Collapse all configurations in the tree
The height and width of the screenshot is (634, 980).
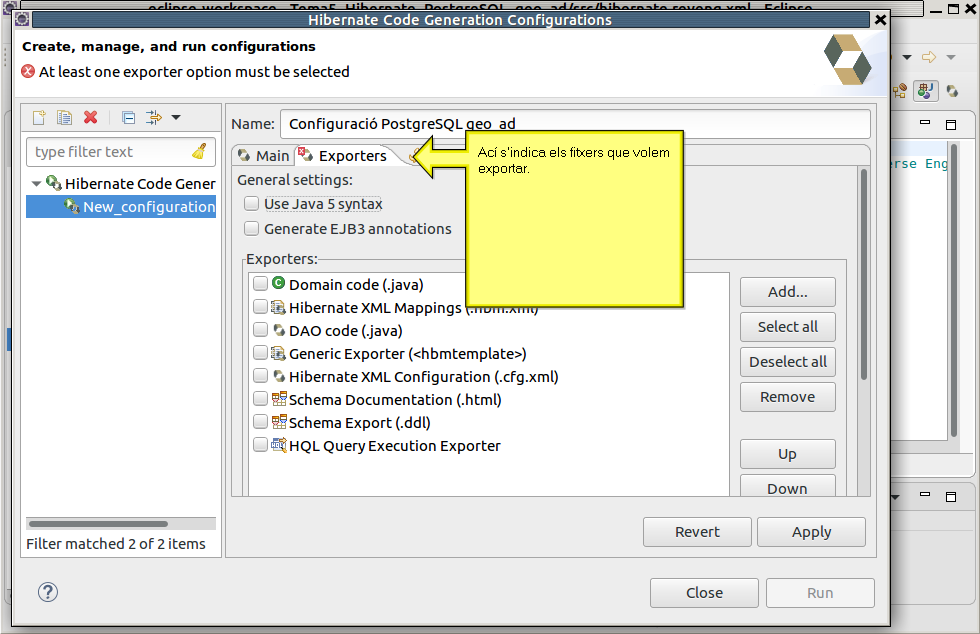point(128,118)
